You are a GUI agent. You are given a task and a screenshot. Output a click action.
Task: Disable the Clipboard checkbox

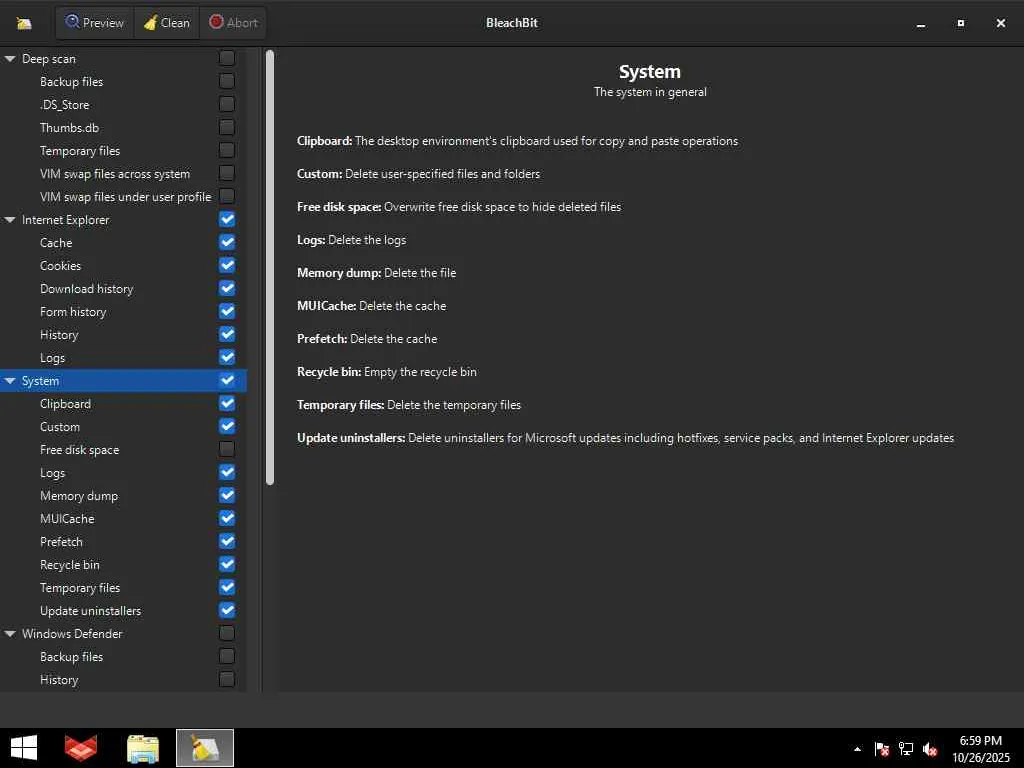(x=227, y=404)
